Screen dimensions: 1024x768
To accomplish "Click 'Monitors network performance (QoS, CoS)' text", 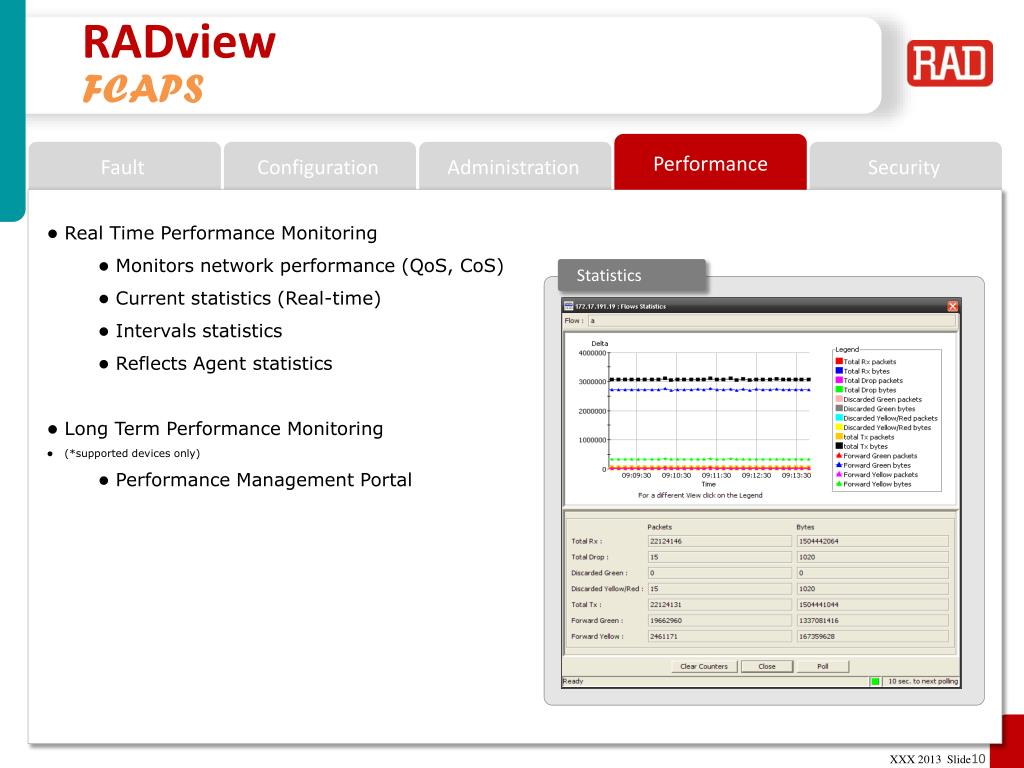I will click(310, 266).
